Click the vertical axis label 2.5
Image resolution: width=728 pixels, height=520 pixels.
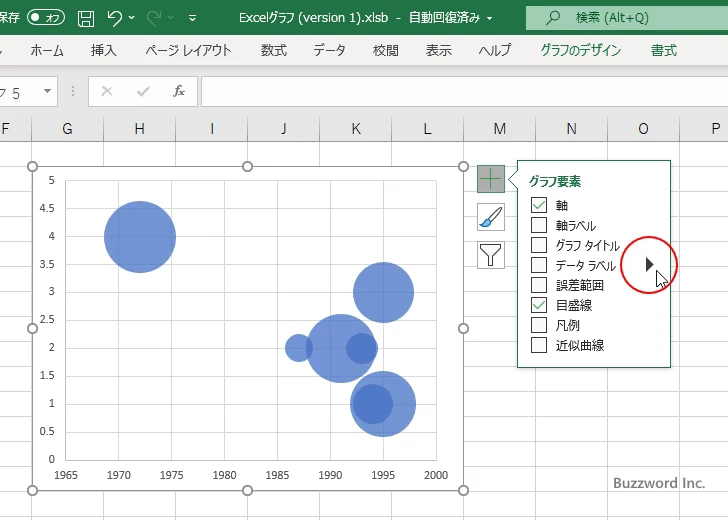coord(47,319)
